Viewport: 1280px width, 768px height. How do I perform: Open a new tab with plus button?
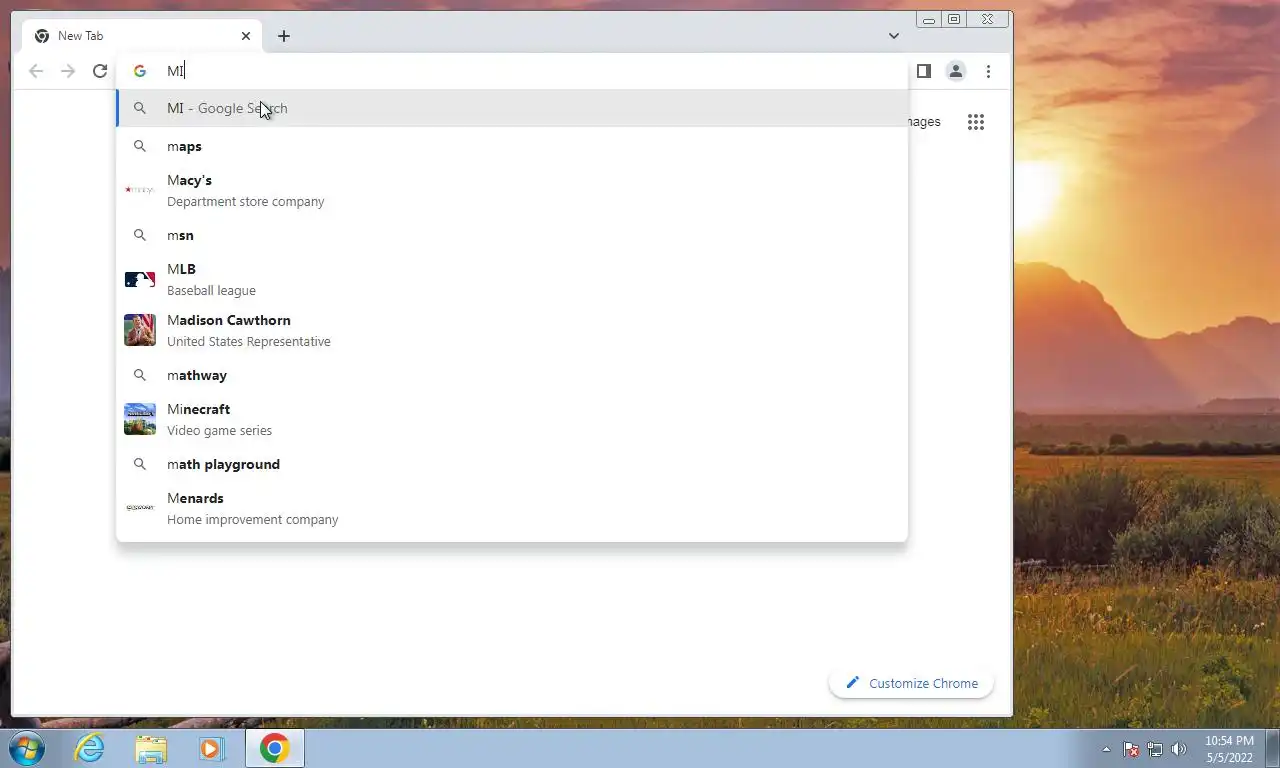click(x=284, y=36)
